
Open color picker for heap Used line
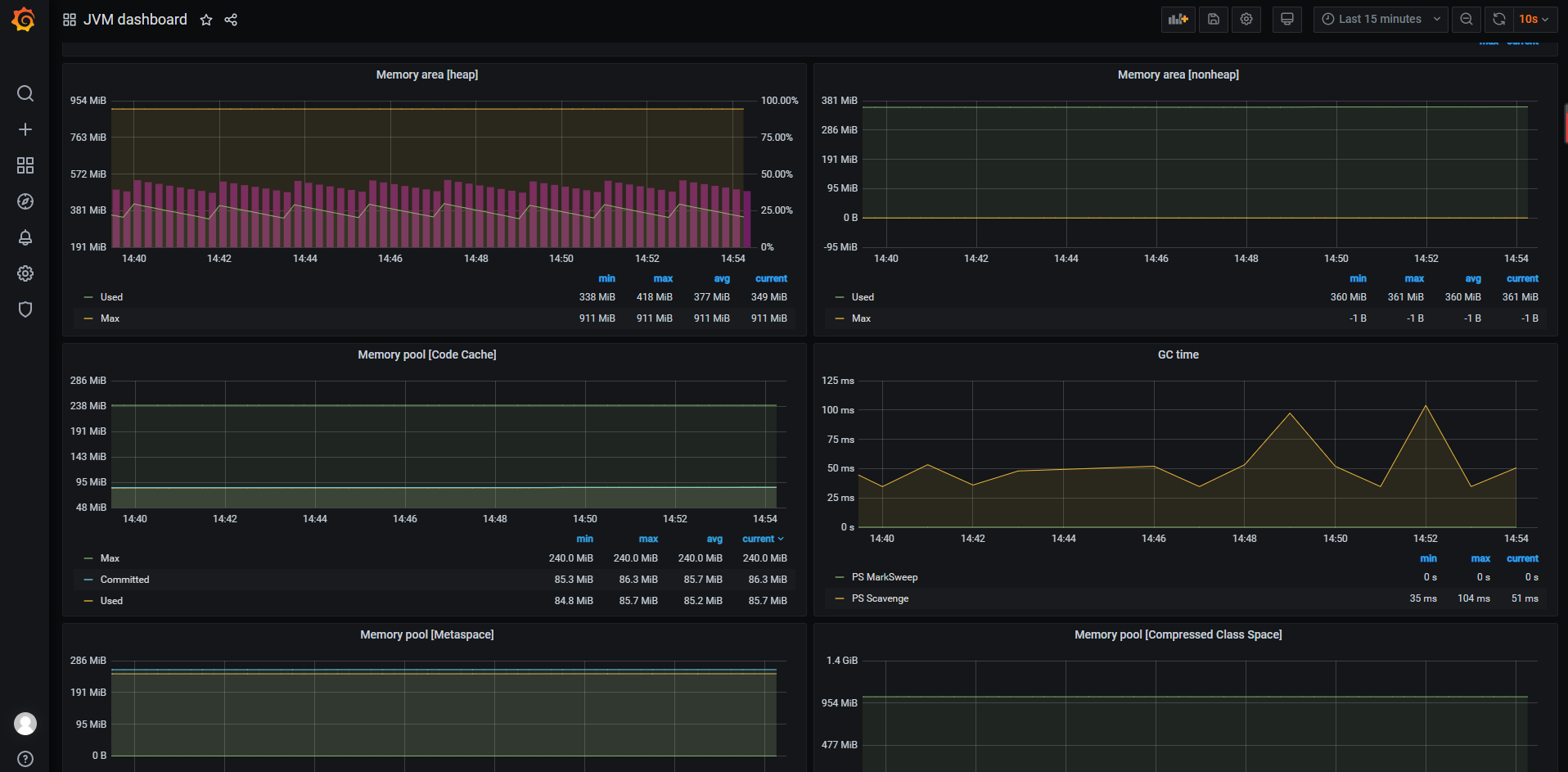(x=88, y=297)
